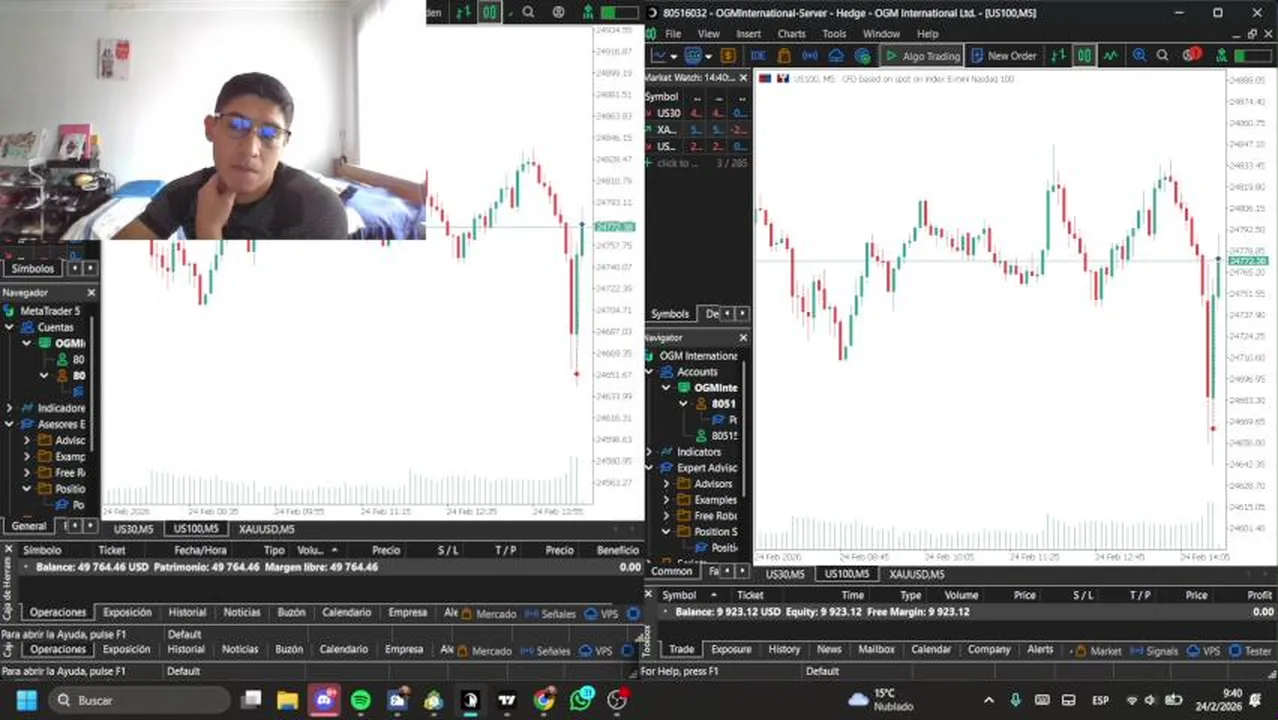Switch OGM chart to bar chart
This screenshot has height=720, width=1278.
click(1059, 56)
